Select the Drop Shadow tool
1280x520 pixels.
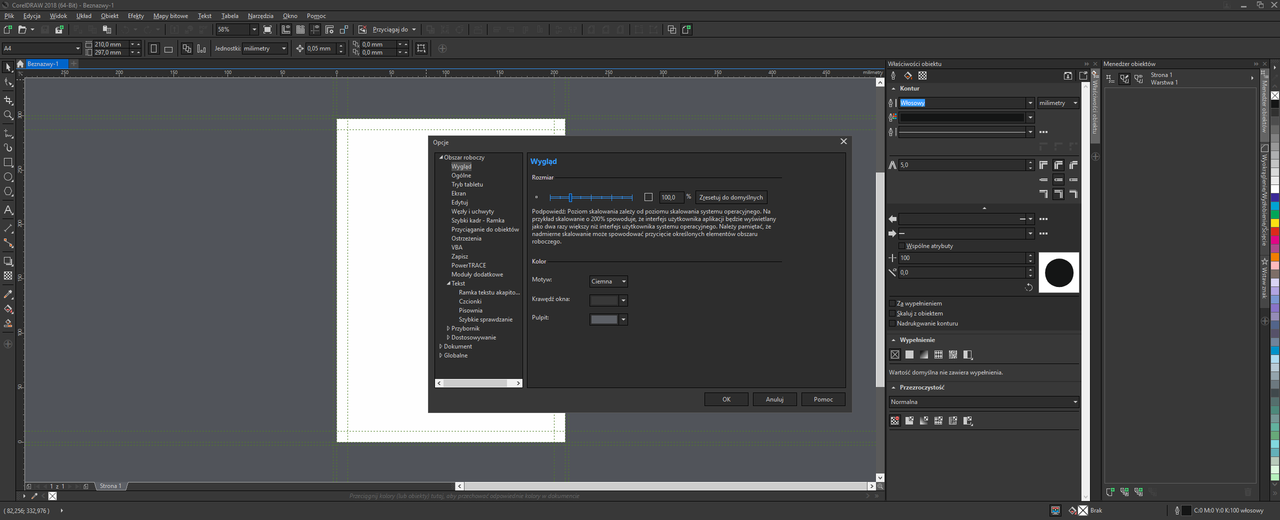(x=8, y=260)
